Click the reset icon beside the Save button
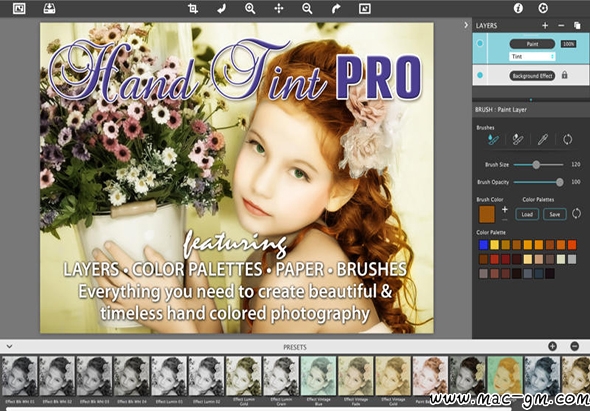Screen dimensions: 590x411 click(x=576, y=214)
